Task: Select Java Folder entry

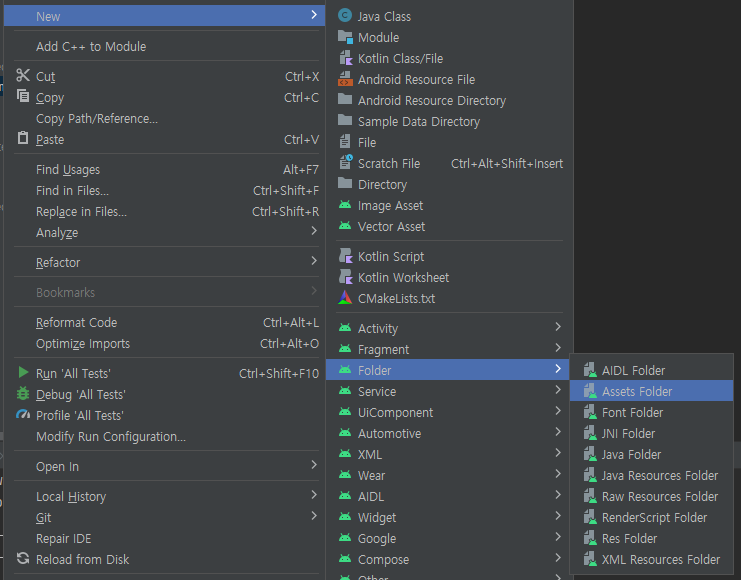Action: (x=651, y=454)
